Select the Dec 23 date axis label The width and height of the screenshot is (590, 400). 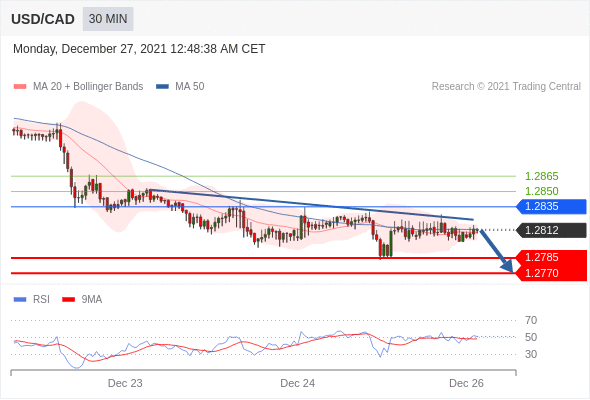(125, 383)
